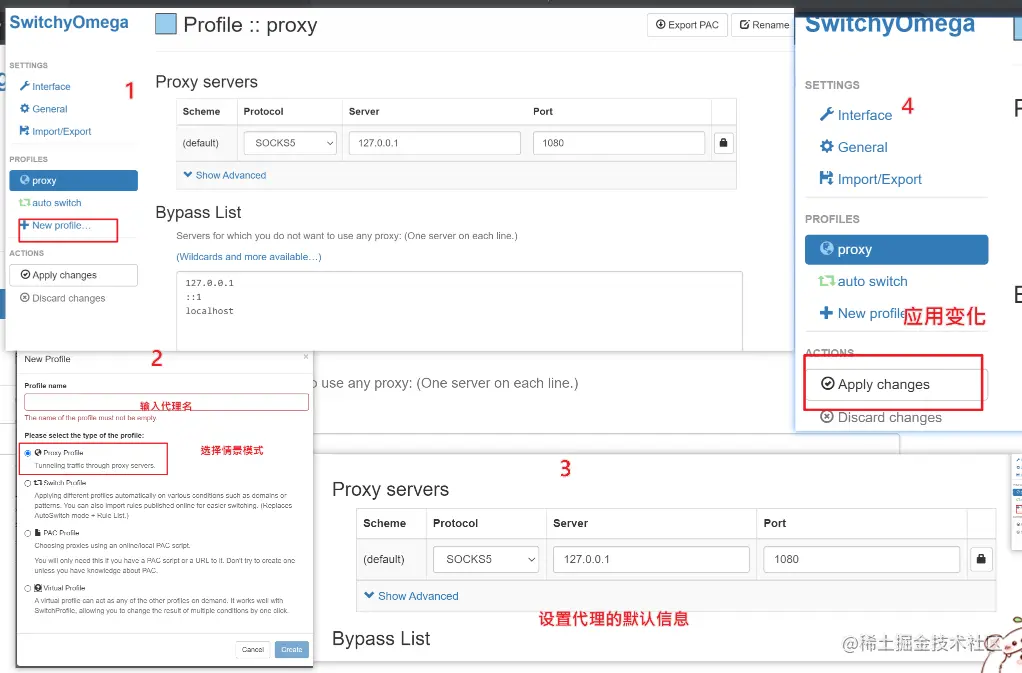1022x673 pixels.
Task: Open the SOCKS5 protocol dropdown in the main window
Action: [x=290, y=143]
